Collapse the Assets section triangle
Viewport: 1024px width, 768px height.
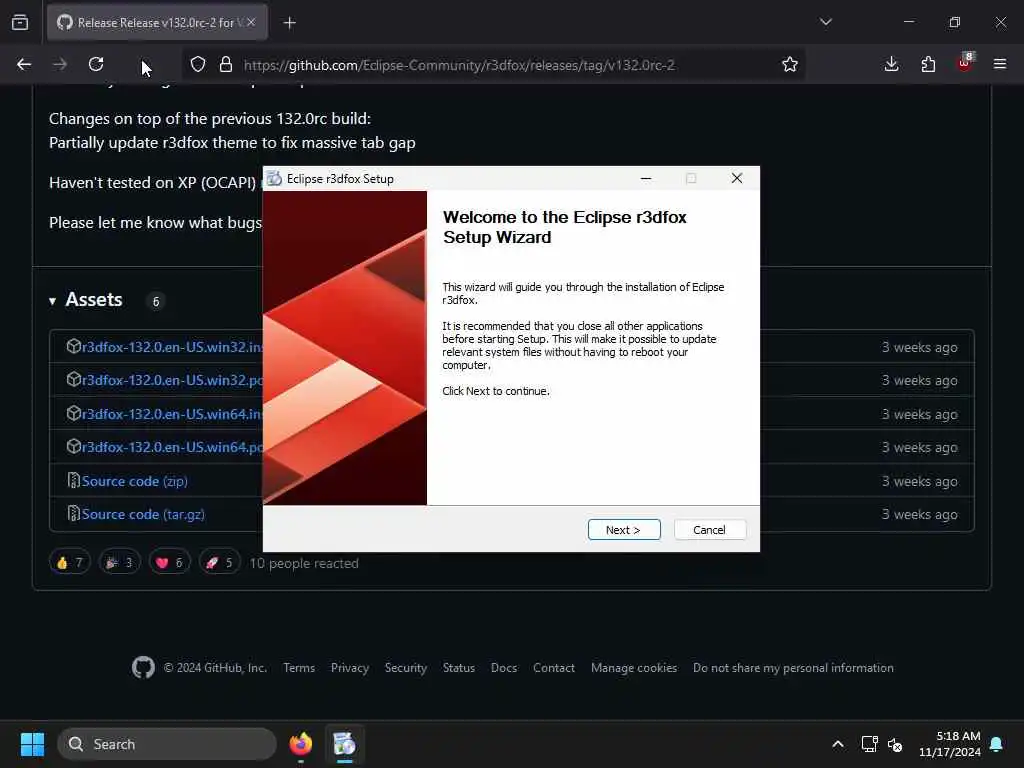[x=52, y=301]
